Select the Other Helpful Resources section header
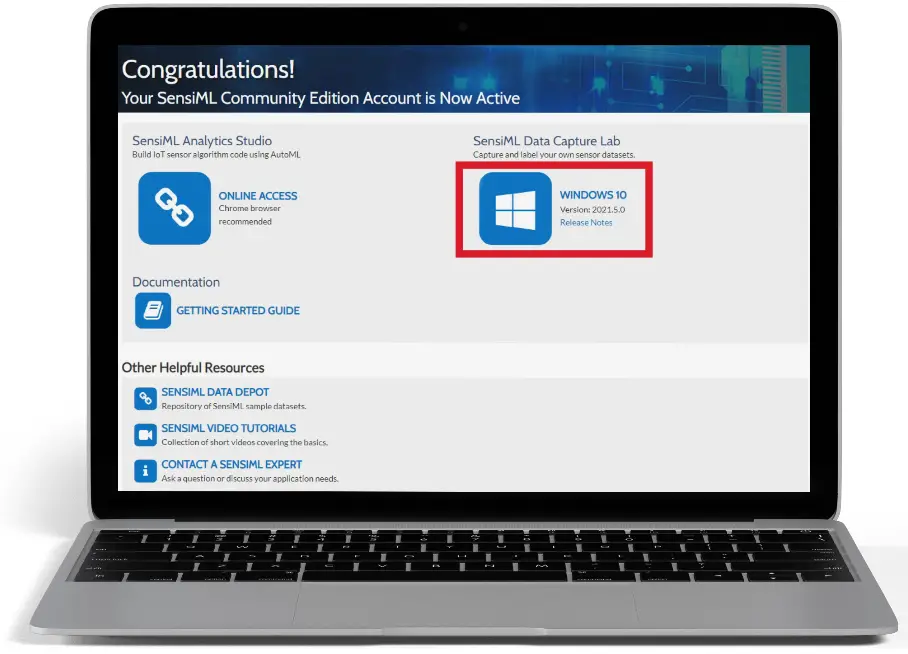Image resolution: width=908 pixels, height=654 pixels. tap(192, 367)
